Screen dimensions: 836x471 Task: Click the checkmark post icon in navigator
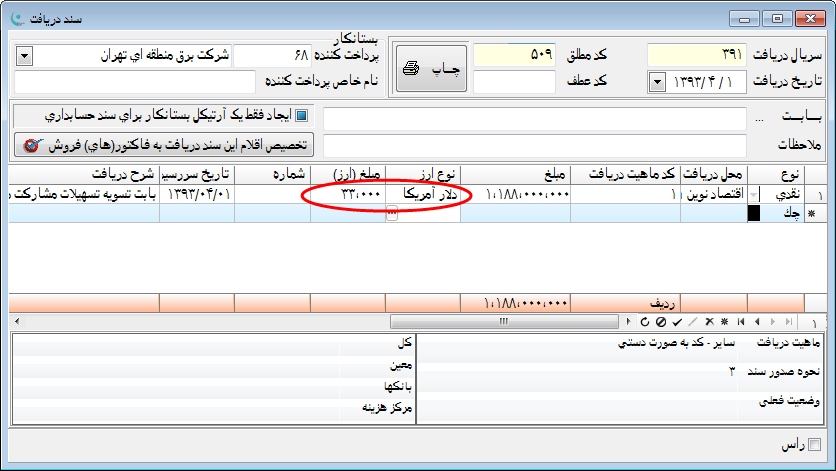pyautogui.click(x=677, y=322)
